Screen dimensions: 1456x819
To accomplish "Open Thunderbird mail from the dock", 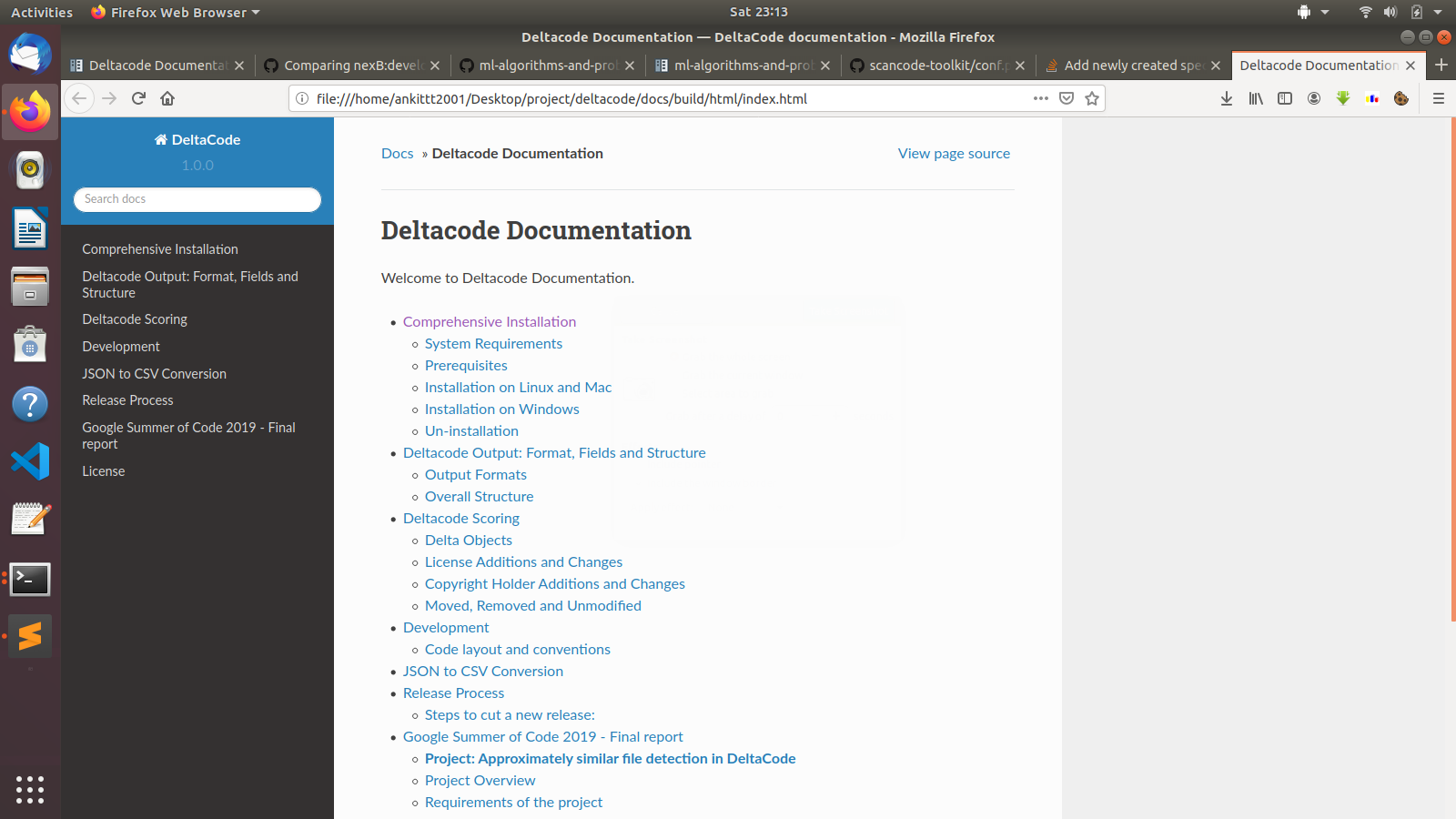I will pos(30,54).
